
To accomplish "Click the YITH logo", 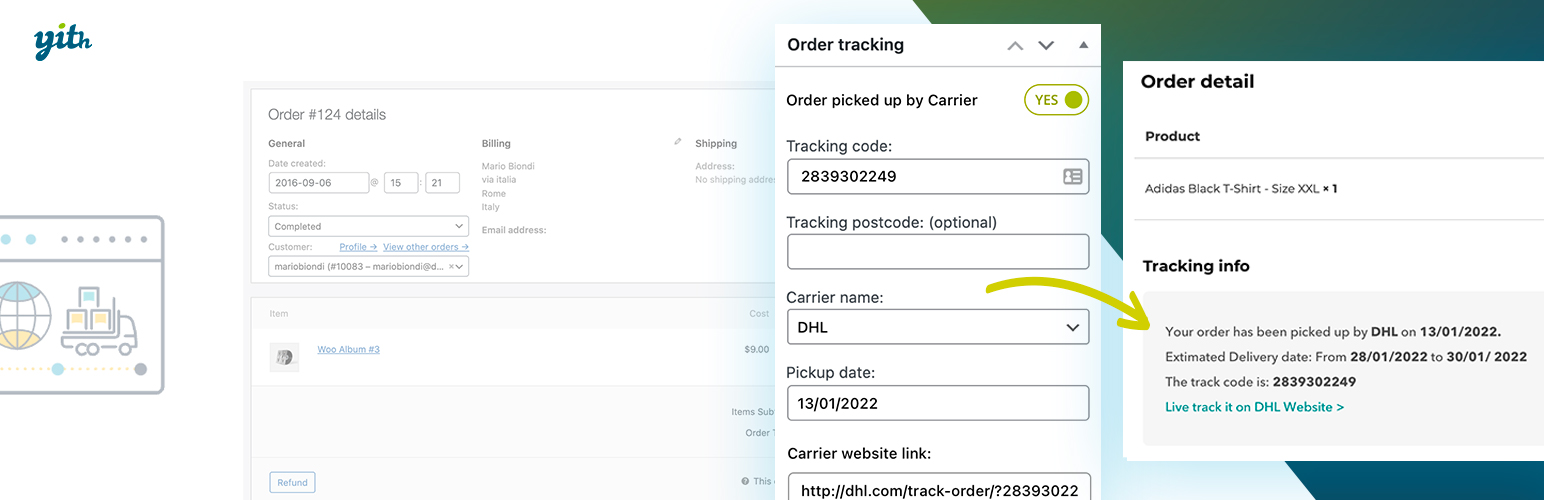I will click(62, 42).
